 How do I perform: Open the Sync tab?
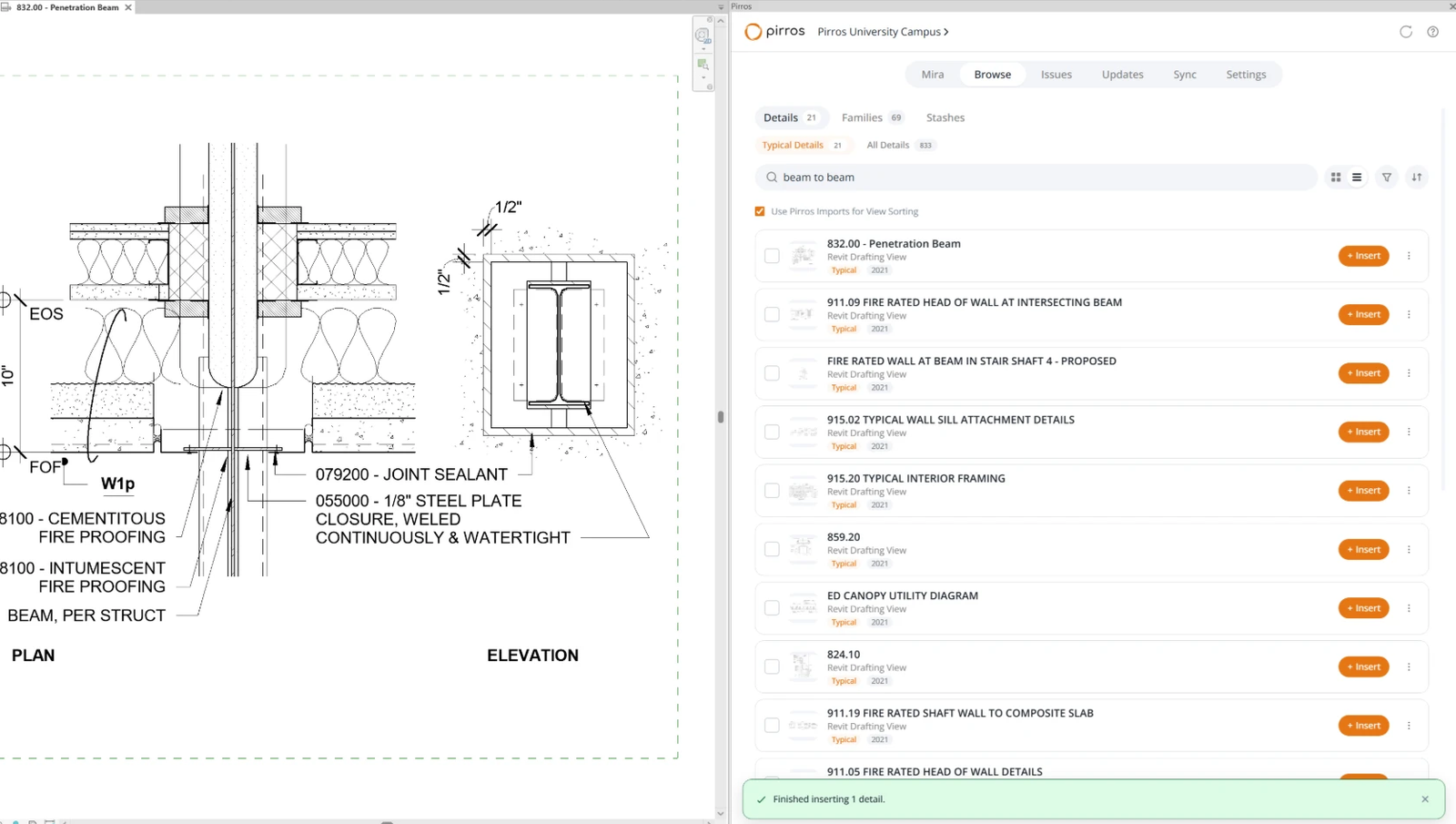pyautogui.click(x=1185, y=75)
